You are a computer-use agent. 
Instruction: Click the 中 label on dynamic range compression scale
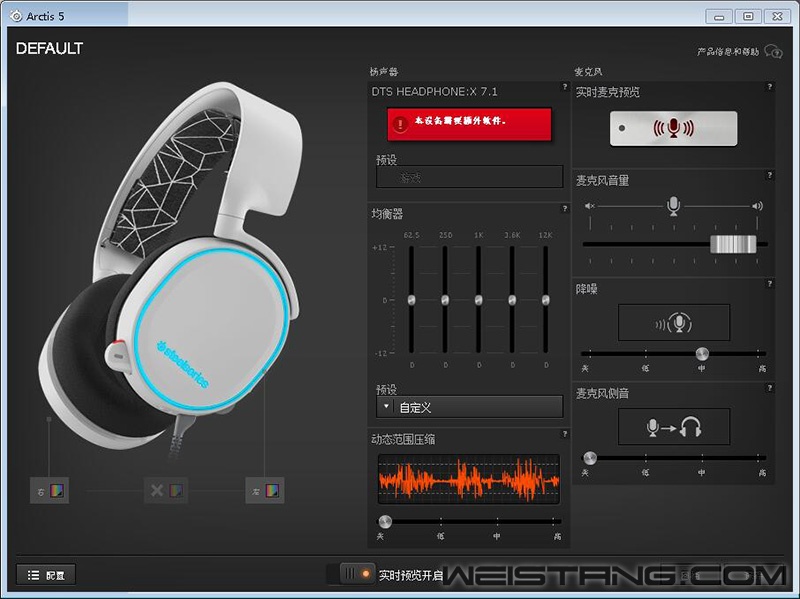point(496,536)
